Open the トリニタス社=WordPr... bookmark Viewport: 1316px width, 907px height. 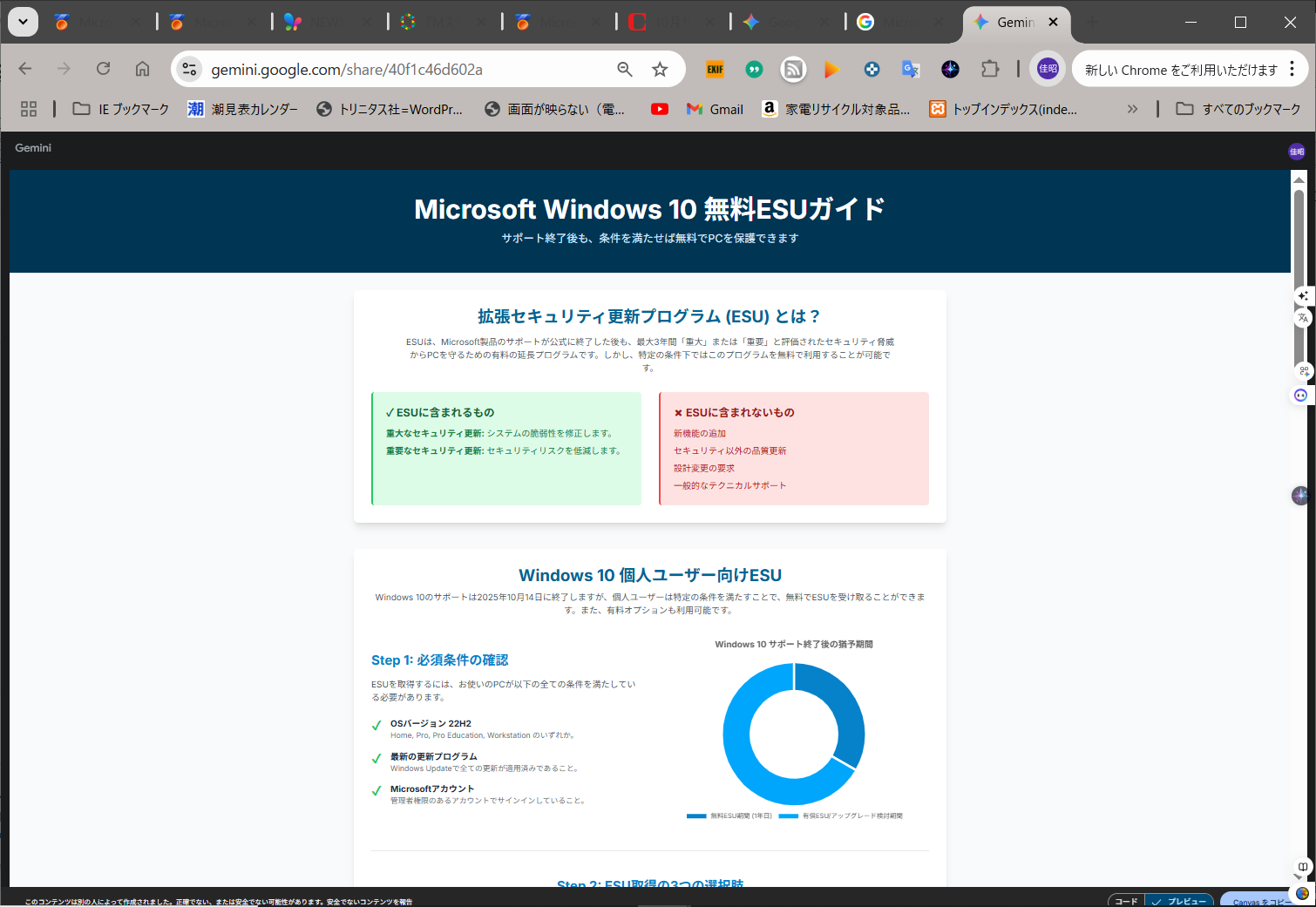point(389,109)
